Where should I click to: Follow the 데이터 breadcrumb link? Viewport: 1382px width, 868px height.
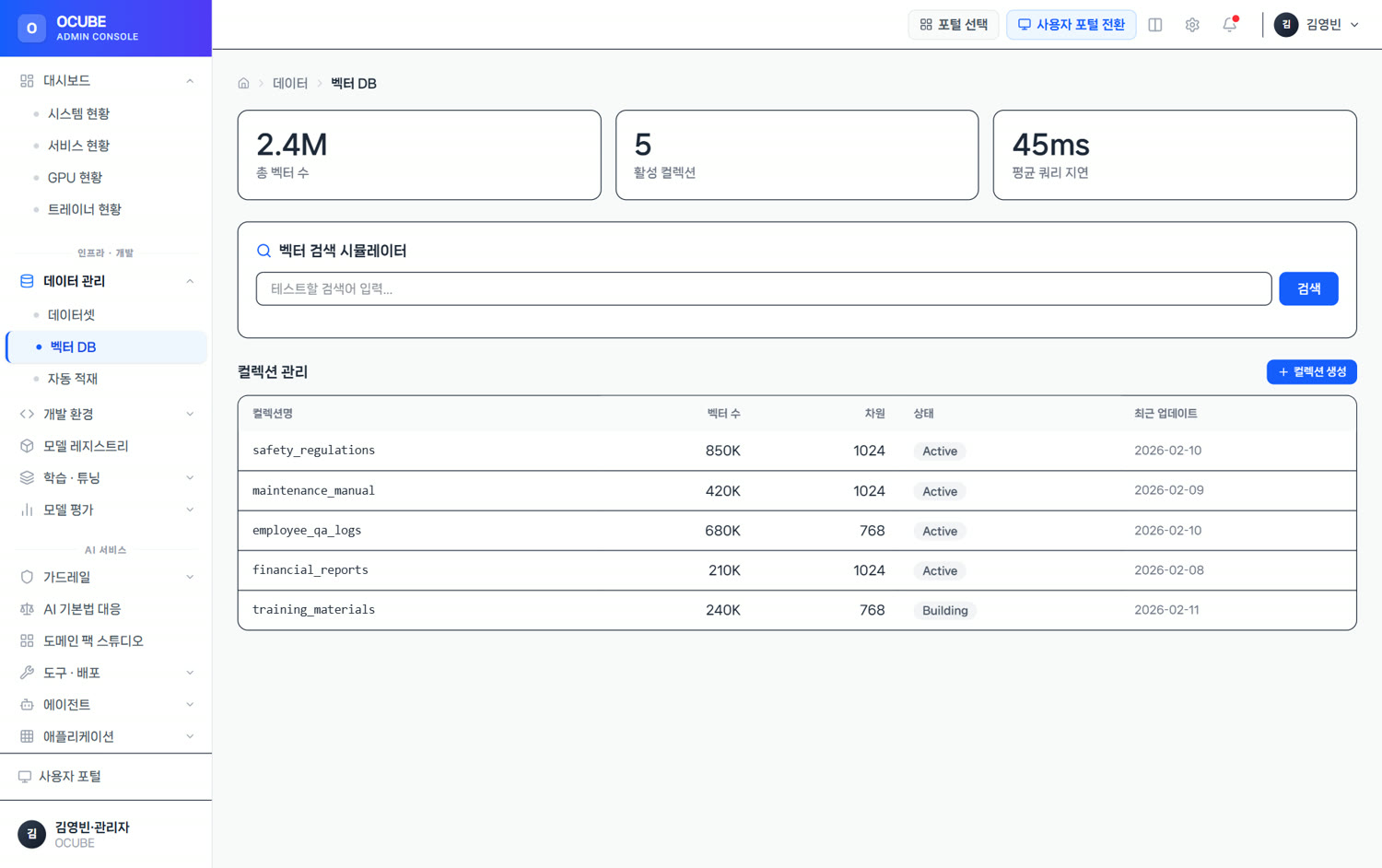(x=290, y=84)
